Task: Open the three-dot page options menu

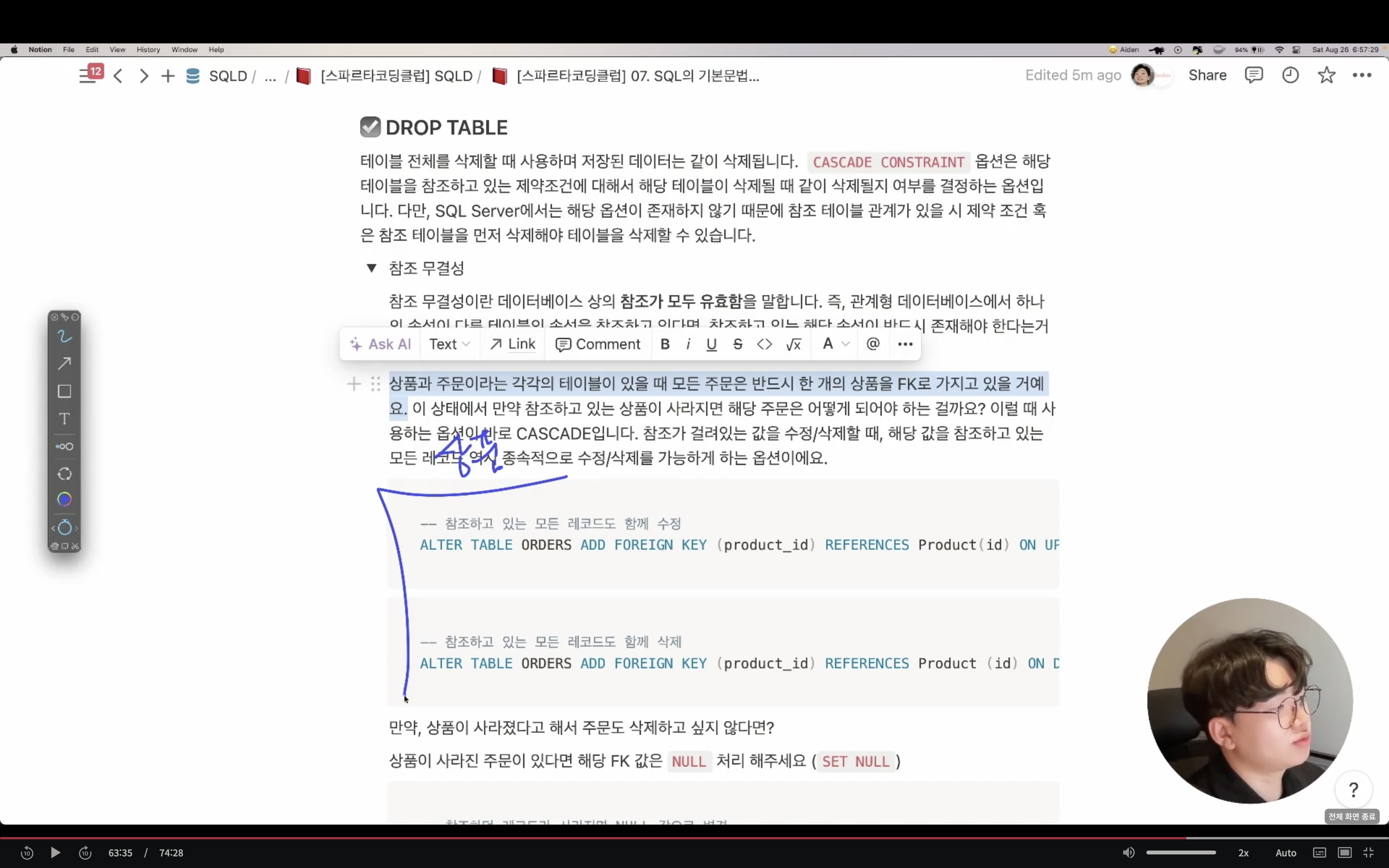Action: coord(1362,75)
